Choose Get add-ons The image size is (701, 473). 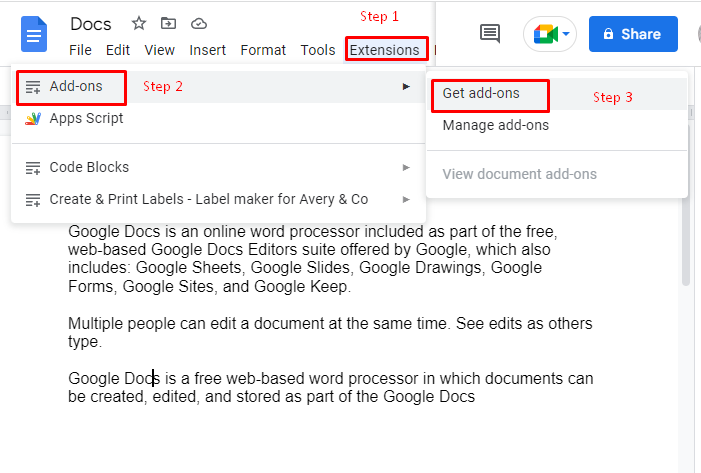tap(557, 93)
